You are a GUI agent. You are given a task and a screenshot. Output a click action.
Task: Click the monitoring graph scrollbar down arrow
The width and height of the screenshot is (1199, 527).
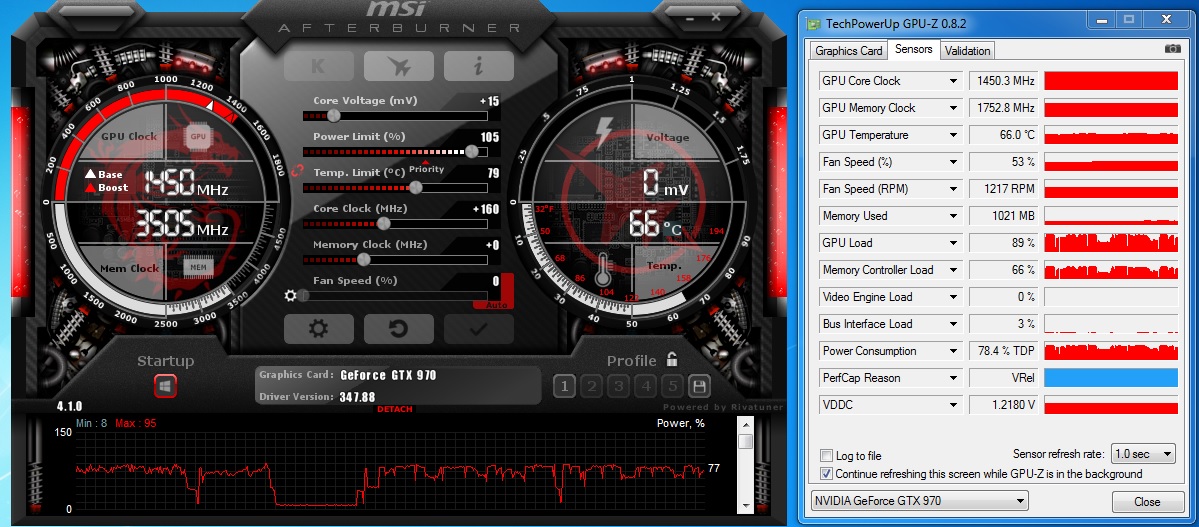point(745,505)
